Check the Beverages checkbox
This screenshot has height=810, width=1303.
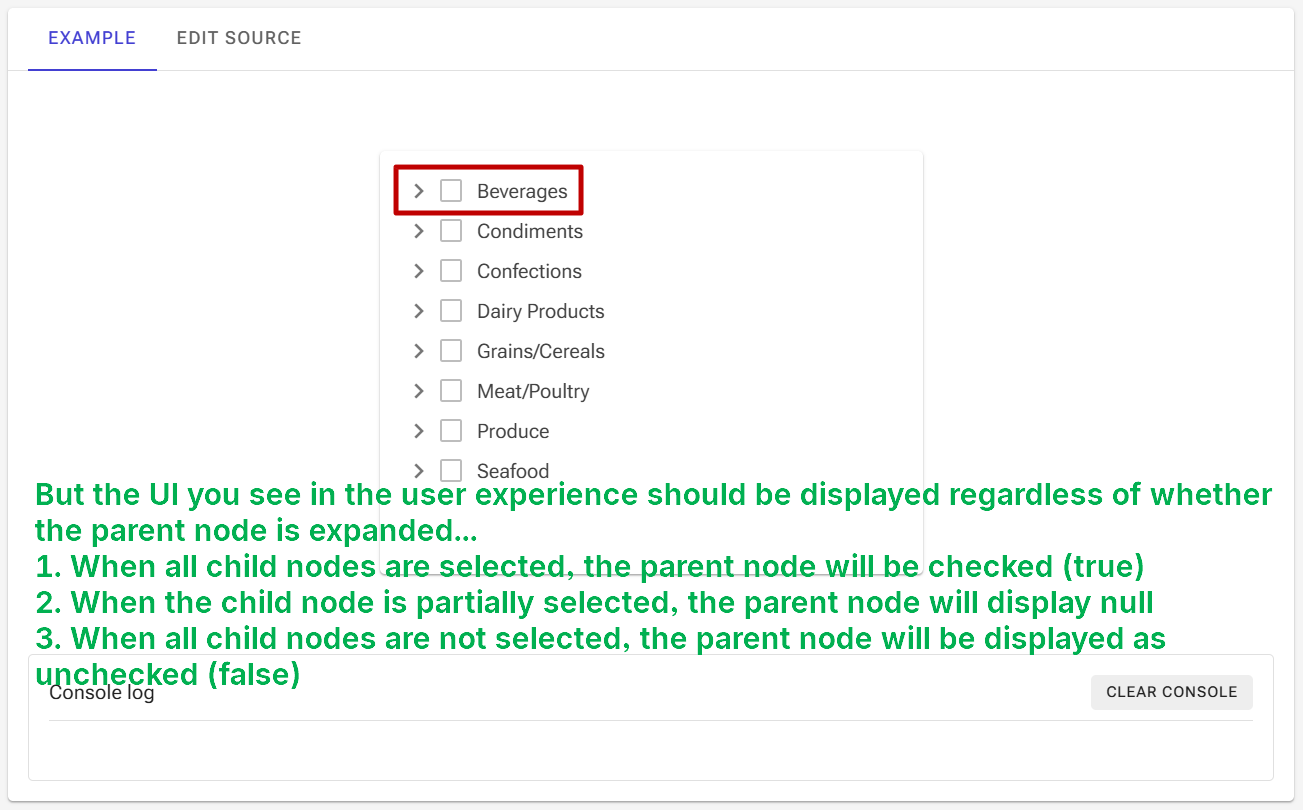(451, 191)
